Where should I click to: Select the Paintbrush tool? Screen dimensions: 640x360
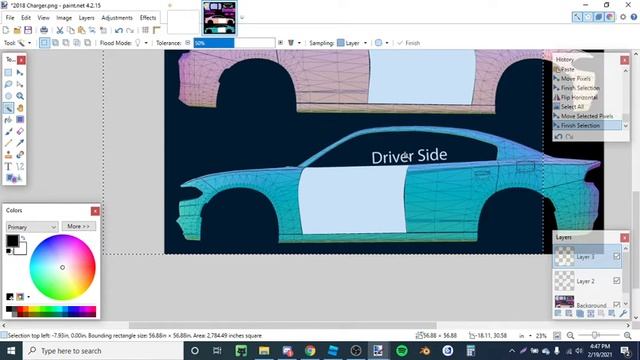click(x=8, y=131)
